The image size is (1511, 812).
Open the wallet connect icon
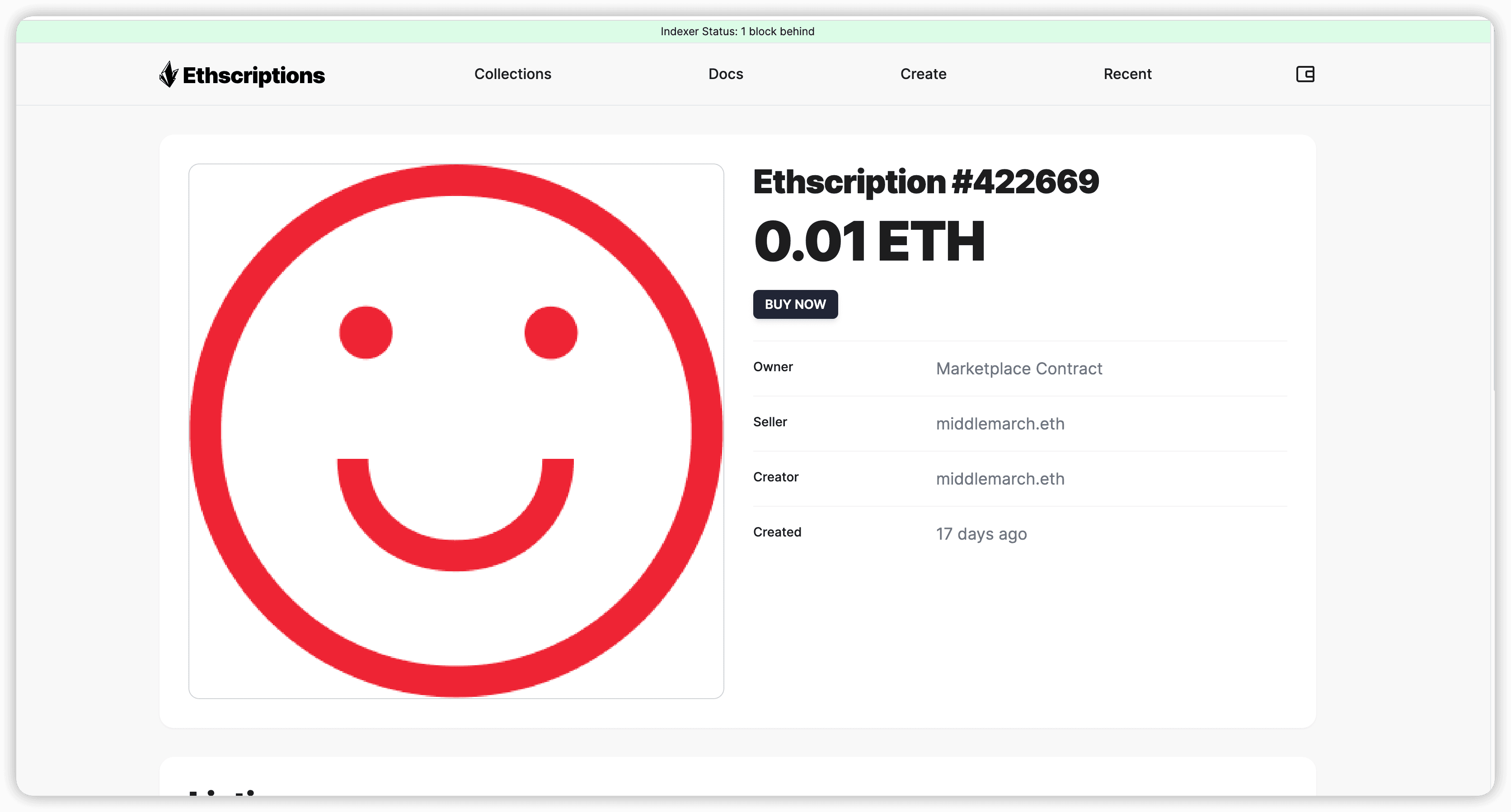coord(1305,75)
